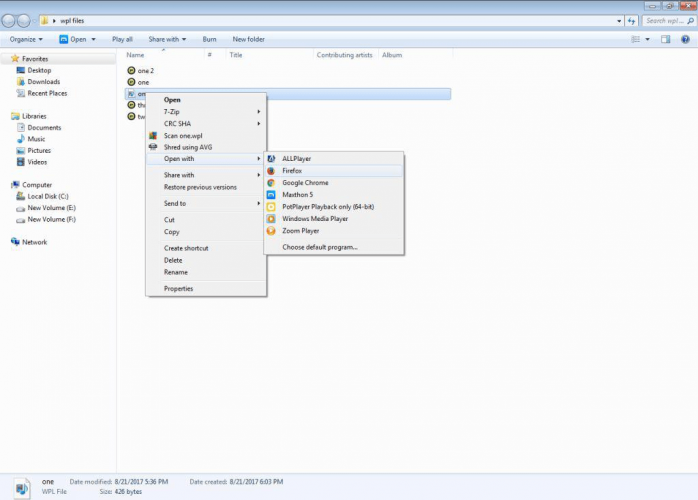Viewport: 698px width, 500px height.
Task: Click the Favorites star icon
Action: pos(15,58)
